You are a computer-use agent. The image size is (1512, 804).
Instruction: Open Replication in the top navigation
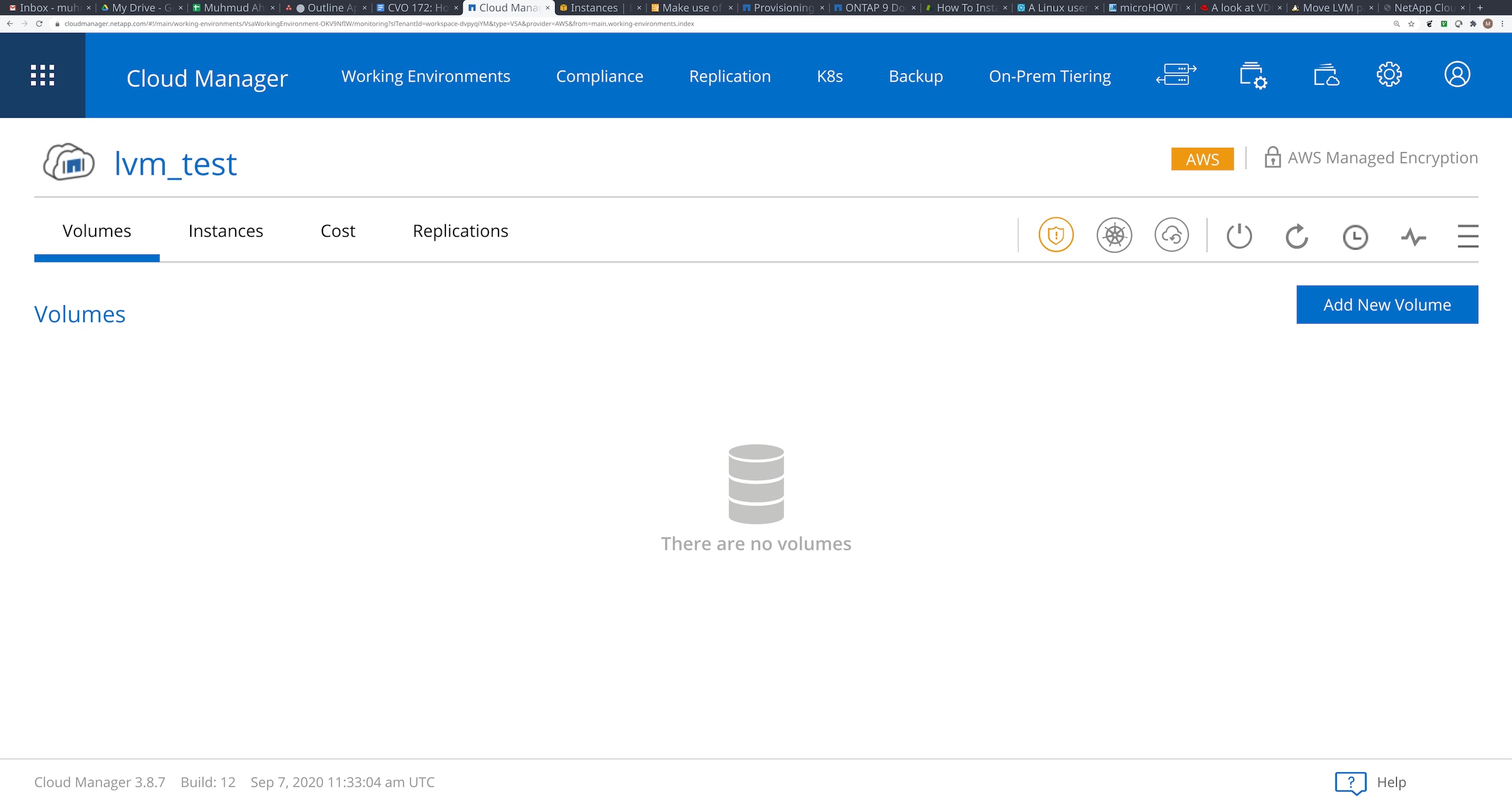pyautogui.click(x=730, y=76)
